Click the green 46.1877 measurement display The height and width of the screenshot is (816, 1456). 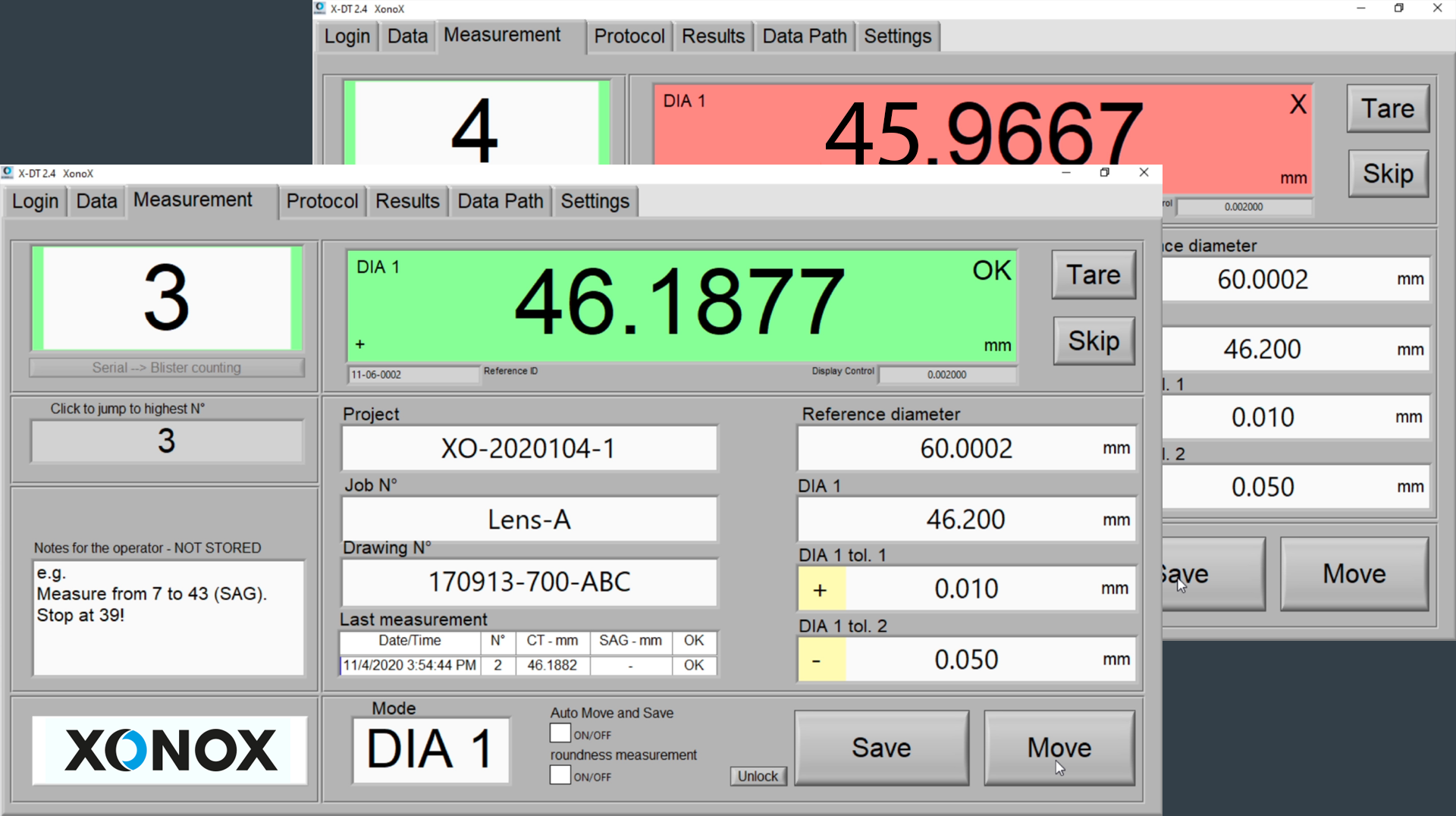pos(680,305)
